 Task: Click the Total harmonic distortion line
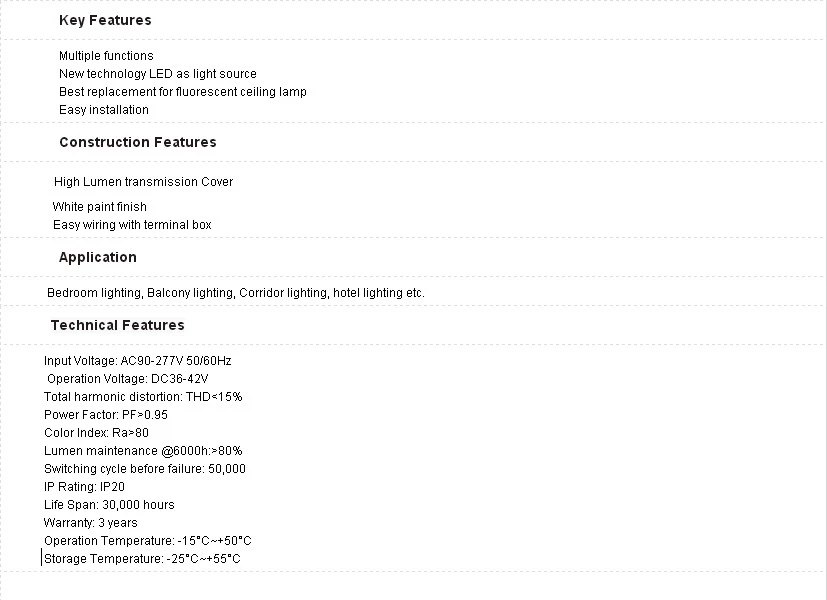click(x=143, y=396)
